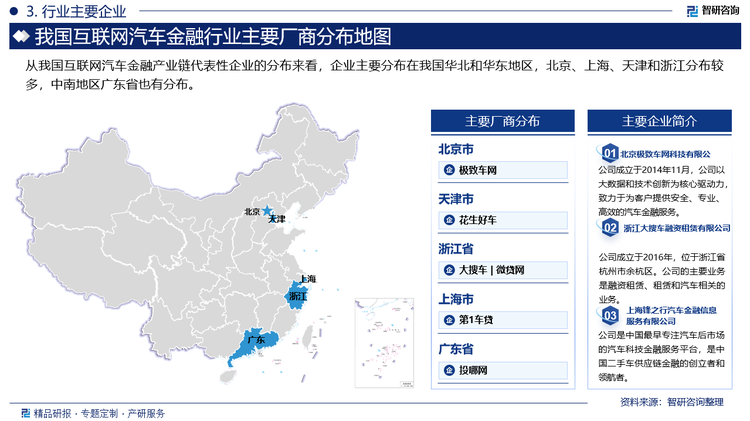Viewport: 750px width, 421px height.
Task: Click the 智研咨询 logo icon at top right
Action: (x=692, y=11)
